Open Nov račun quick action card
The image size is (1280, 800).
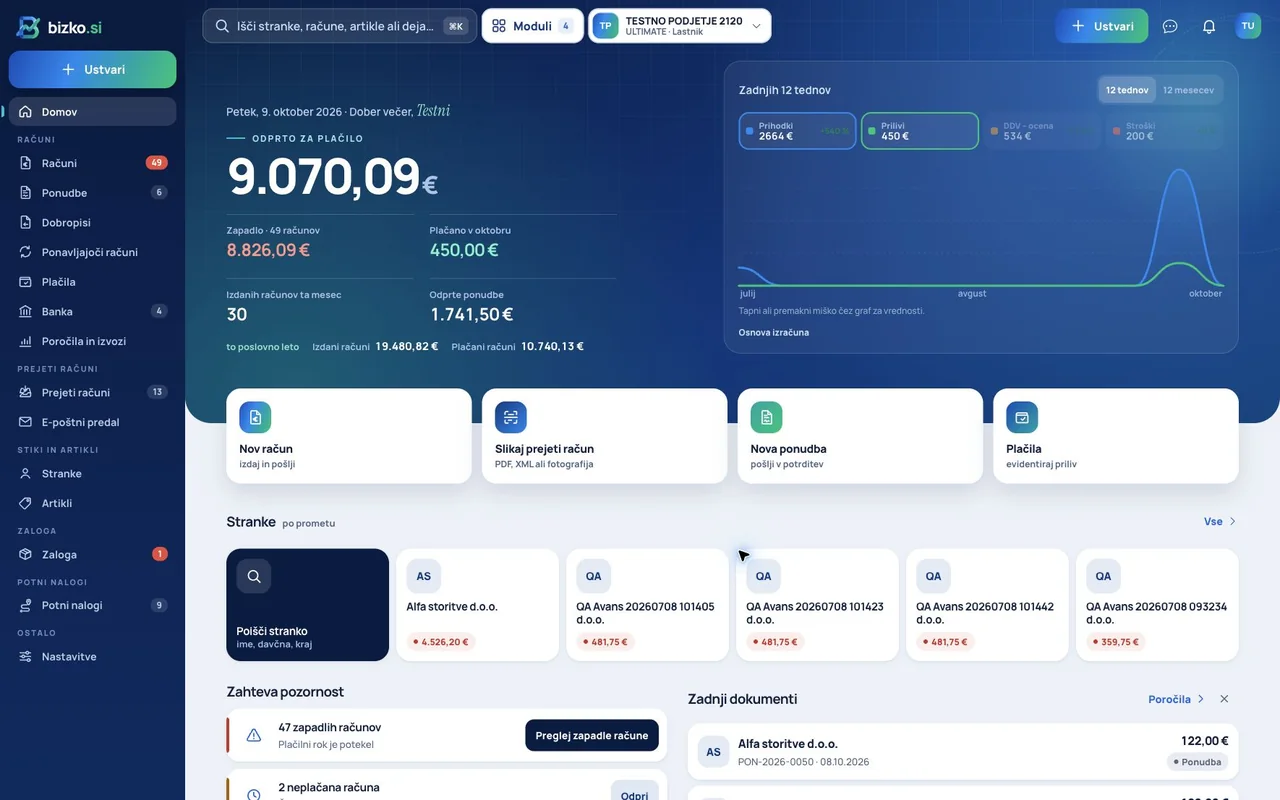349,436
